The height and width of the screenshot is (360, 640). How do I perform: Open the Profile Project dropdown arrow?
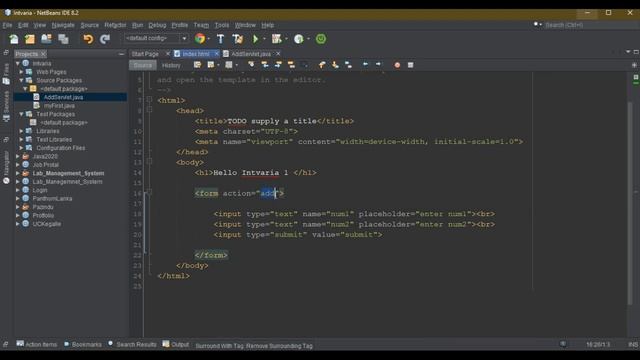point(308,39)
